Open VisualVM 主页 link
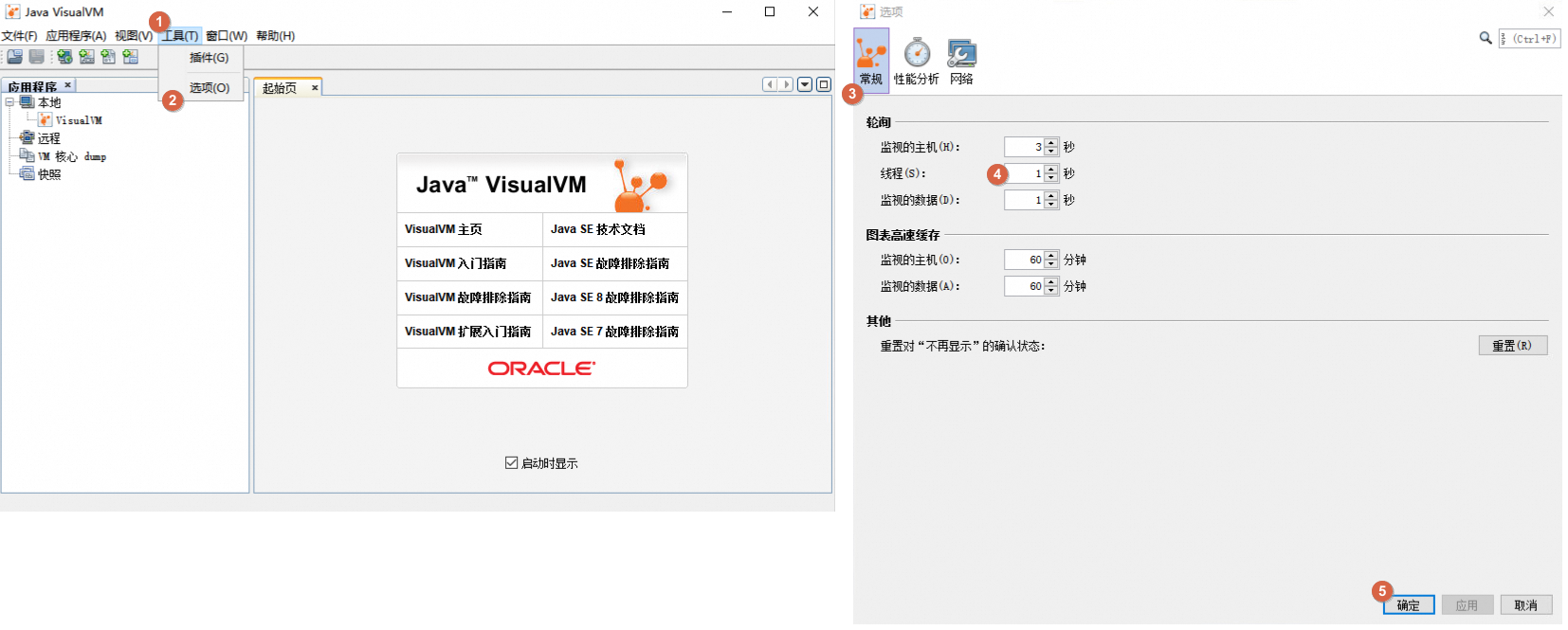The image size is (1568, 630). 444,229
